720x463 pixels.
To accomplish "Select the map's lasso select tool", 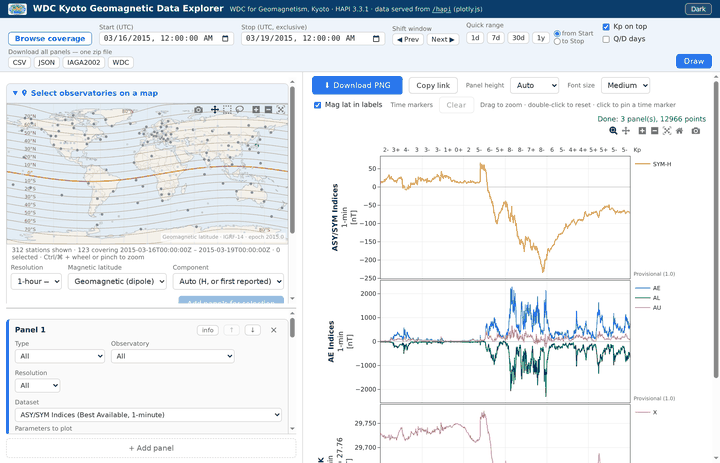I will coord(240,110).
